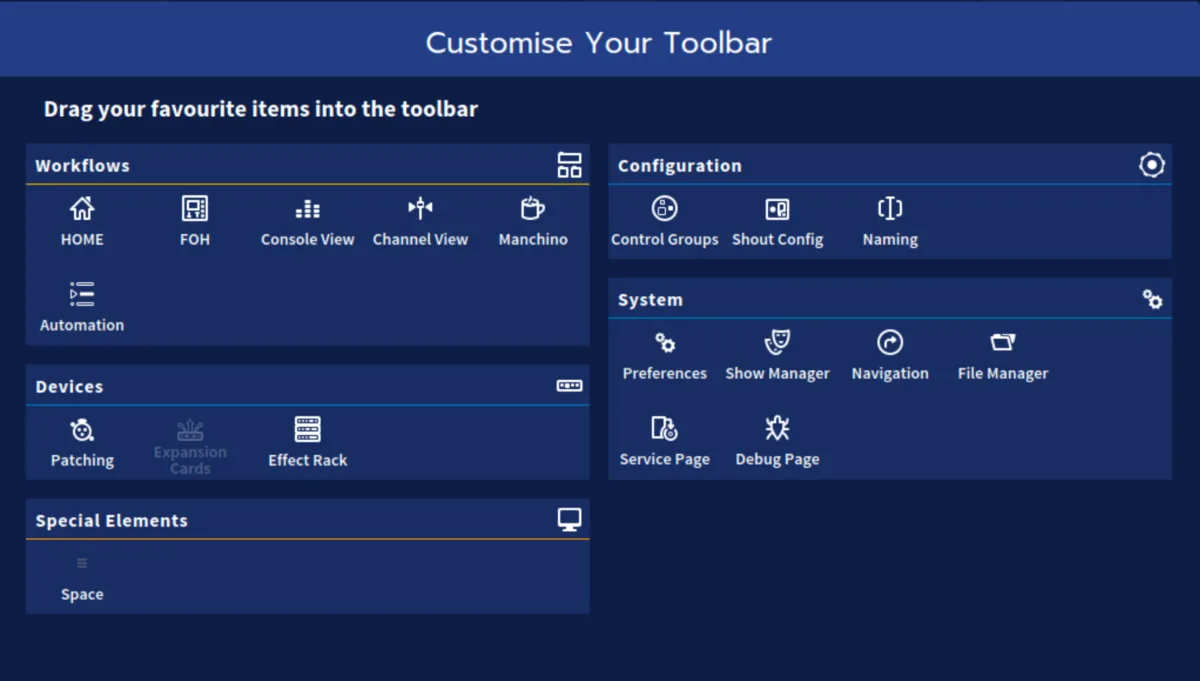Image resolution: width=1200 pixels, height=681 pixels.
Task: Click the Configuration section header icon
Action: pos(1152,165)
